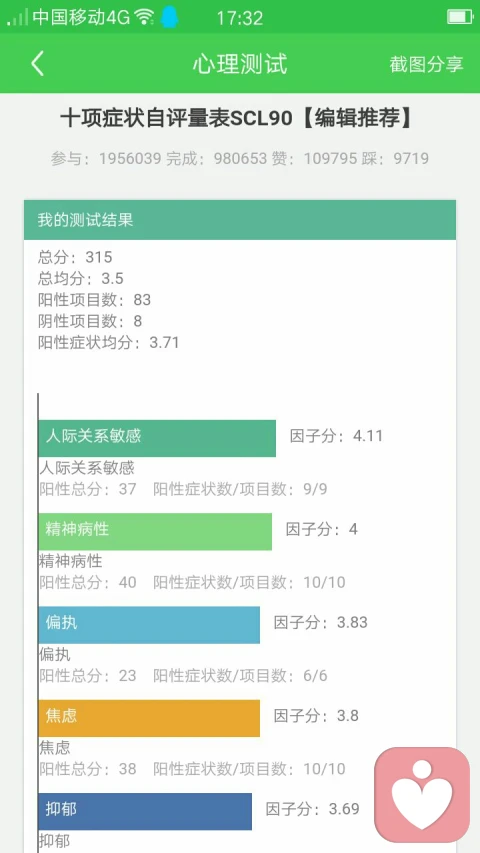Select the 人际关系敏感 green bar
Viewport: 480px width, 853px height.
click(x=157, y=438)
